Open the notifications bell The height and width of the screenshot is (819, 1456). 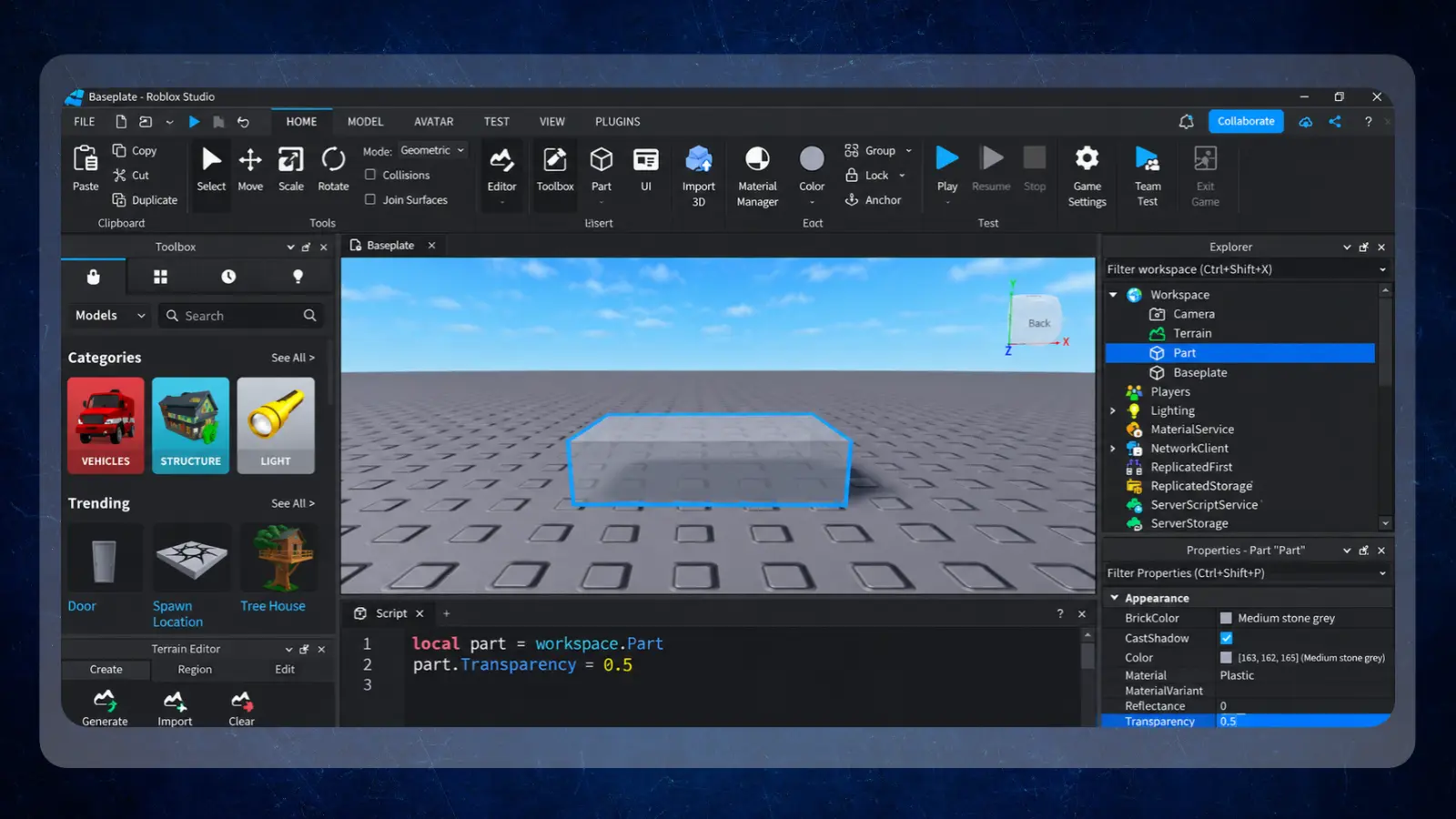(1187, 122)
